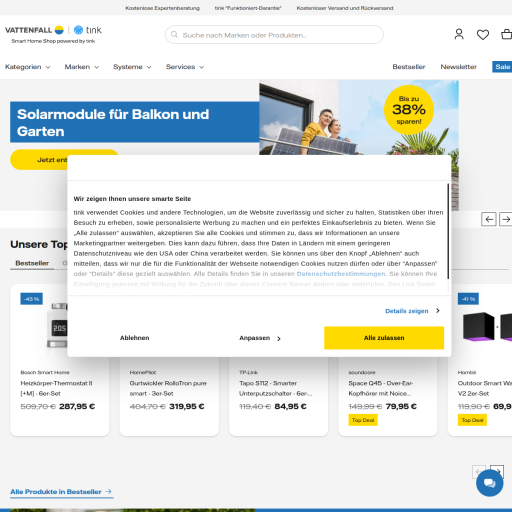Select the Bestseller product tab
The height and width of the screenshot is (512, 512).
pos(32,263)
